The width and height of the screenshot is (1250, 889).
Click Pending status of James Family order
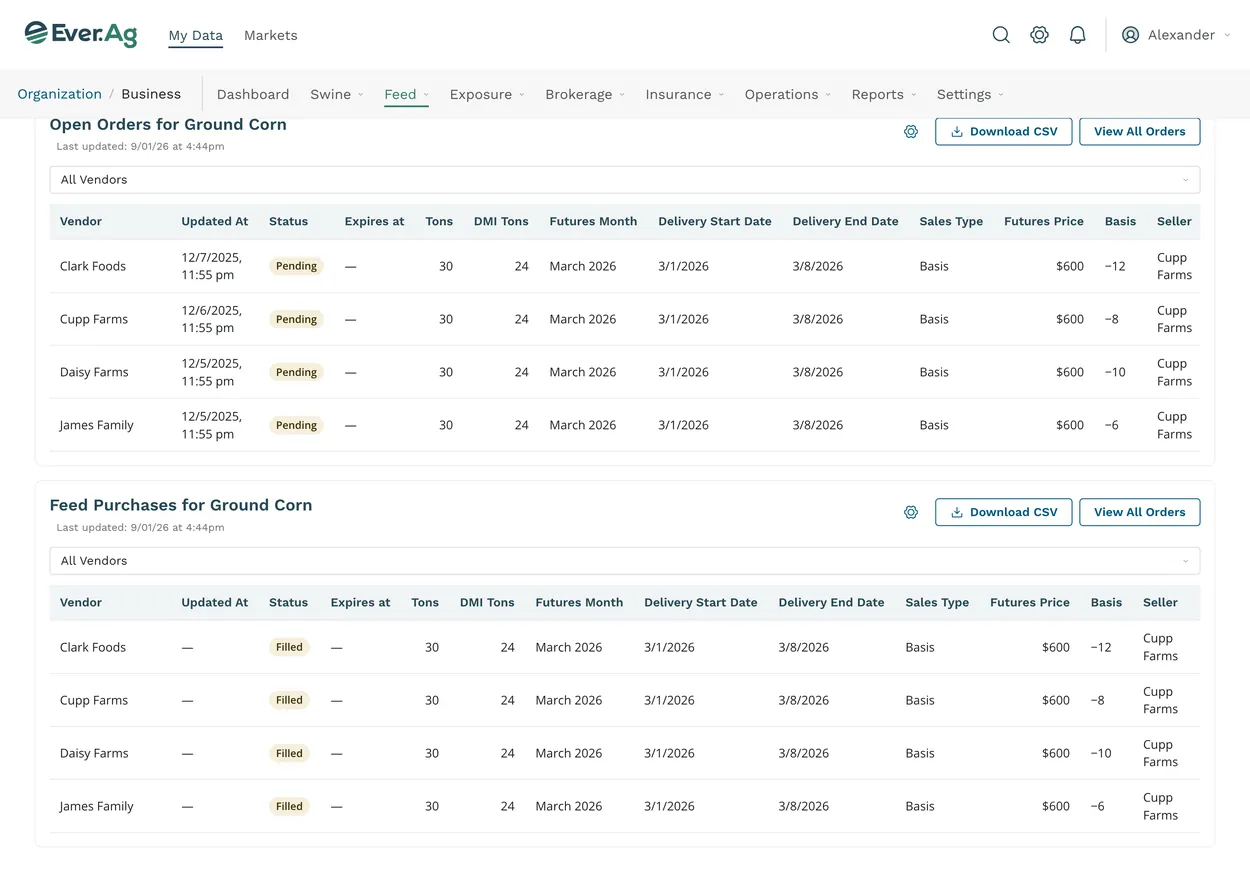[296, 425]
